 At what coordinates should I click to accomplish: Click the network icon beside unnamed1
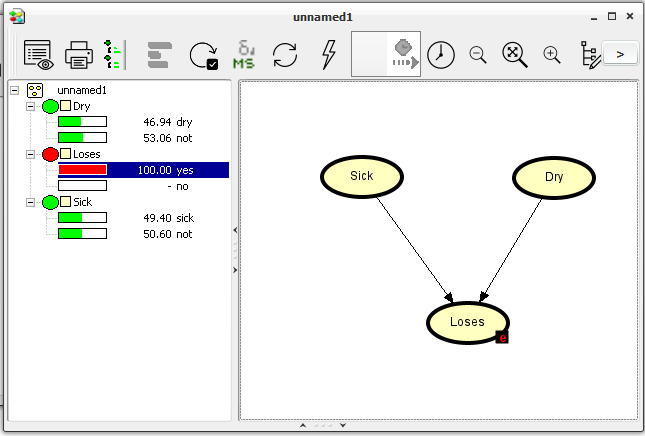[35, 90]
